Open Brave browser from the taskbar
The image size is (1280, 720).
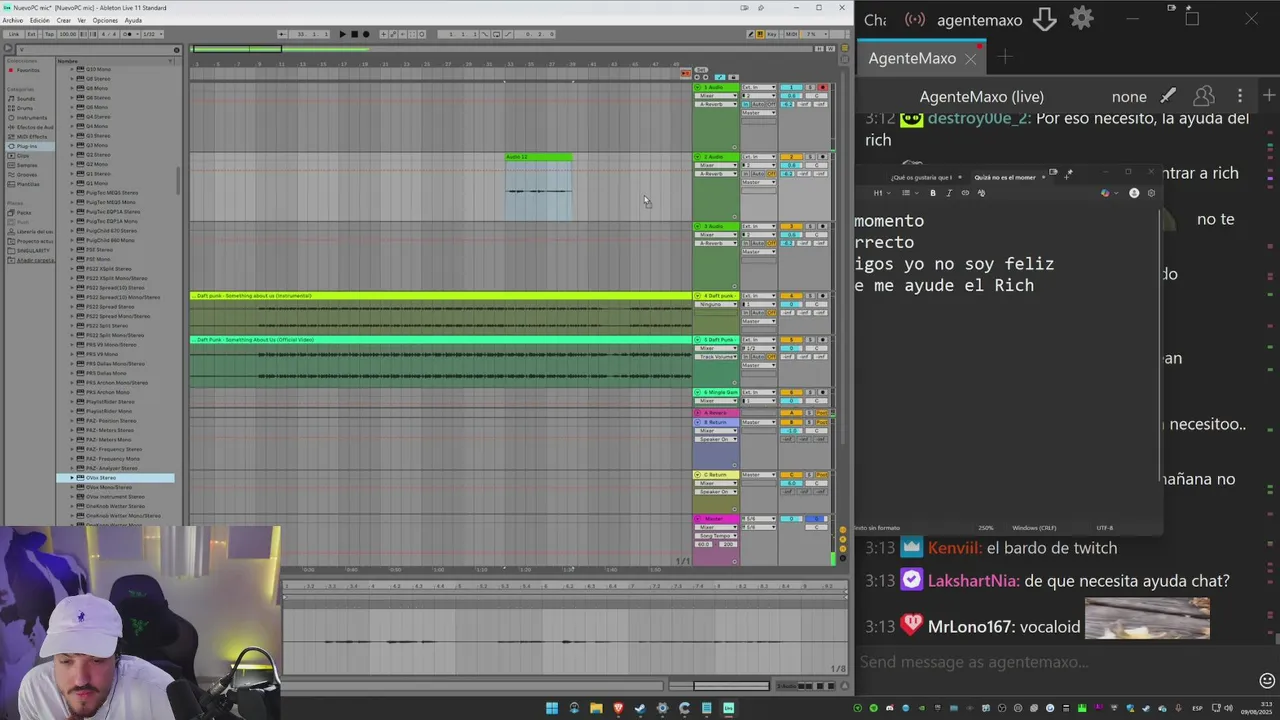[618, 708]
